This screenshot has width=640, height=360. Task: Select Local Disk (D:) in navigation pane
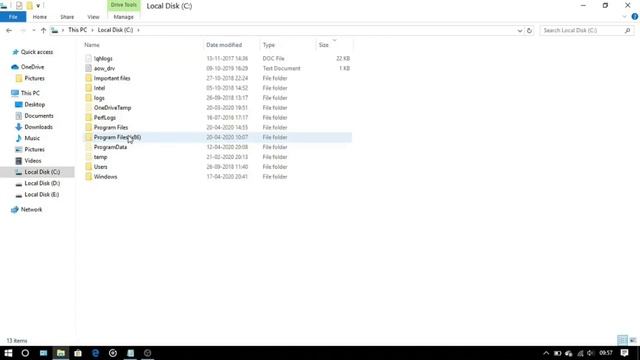(x=42, y=183)
